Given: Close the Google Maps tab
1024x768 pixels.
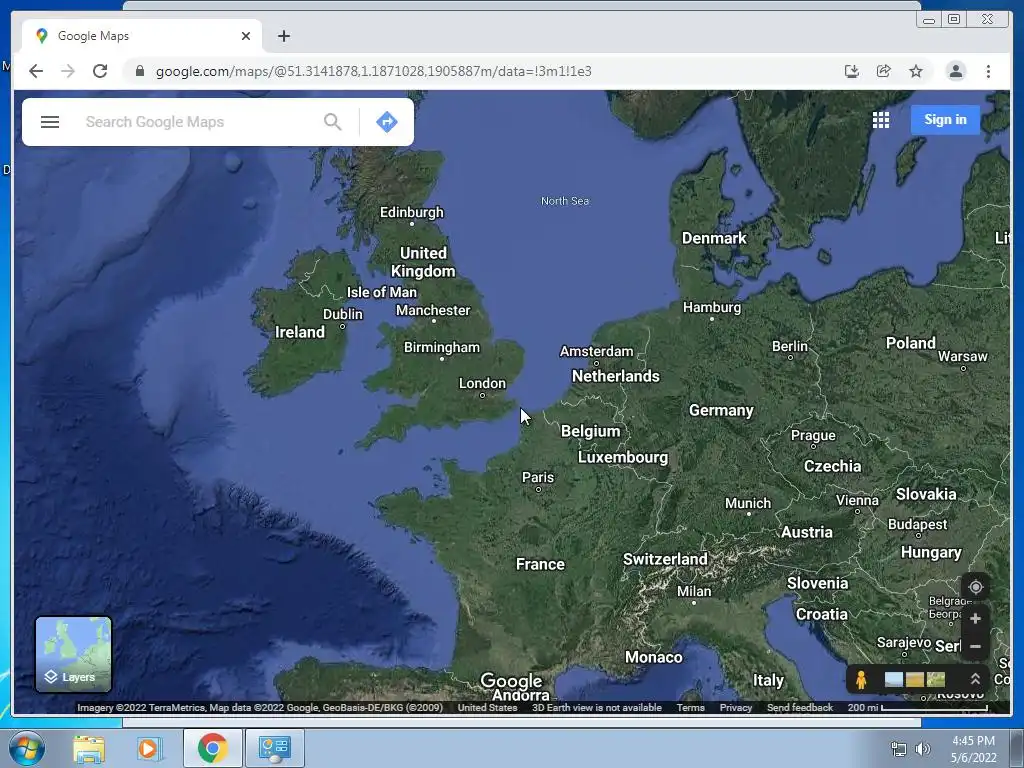Looking at the screenshot, I should tap(246, 36).
